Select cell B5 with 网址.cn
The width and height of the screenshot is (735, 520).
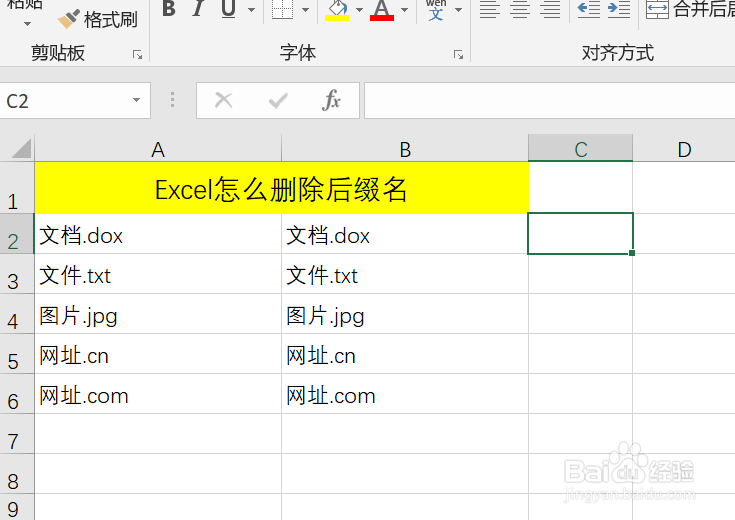click(405, 354)
